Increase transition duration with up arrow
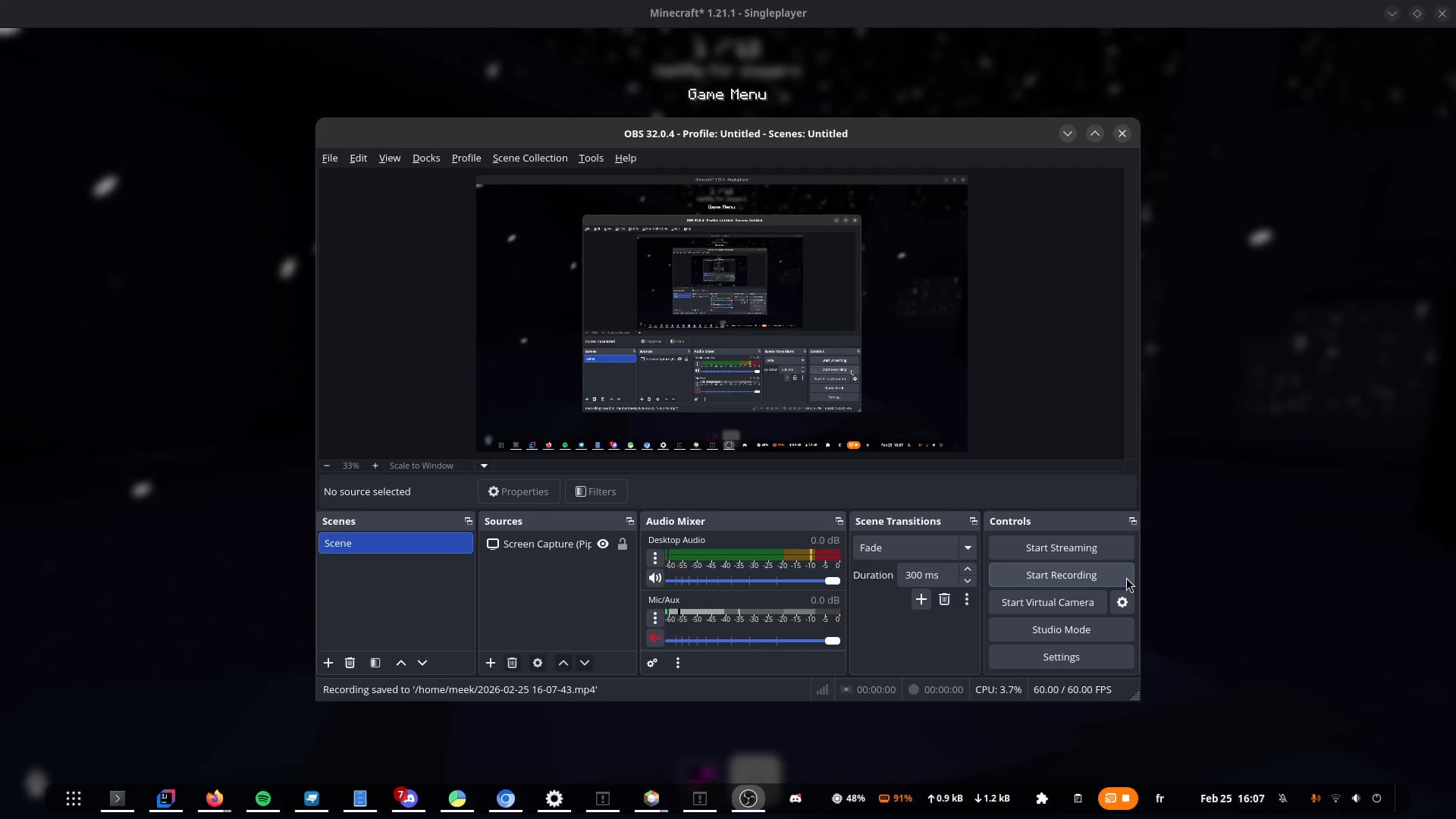 point(968,569)
